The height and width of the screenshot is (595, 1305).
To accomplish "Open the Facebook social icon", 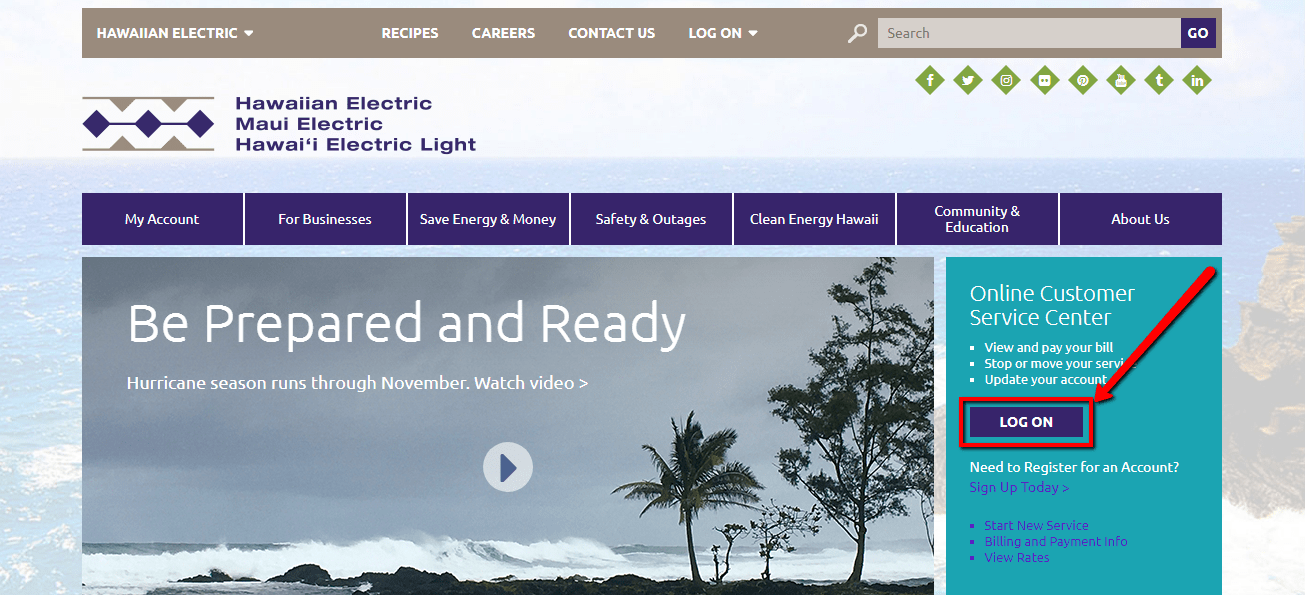I will click(x=930, y=80).
